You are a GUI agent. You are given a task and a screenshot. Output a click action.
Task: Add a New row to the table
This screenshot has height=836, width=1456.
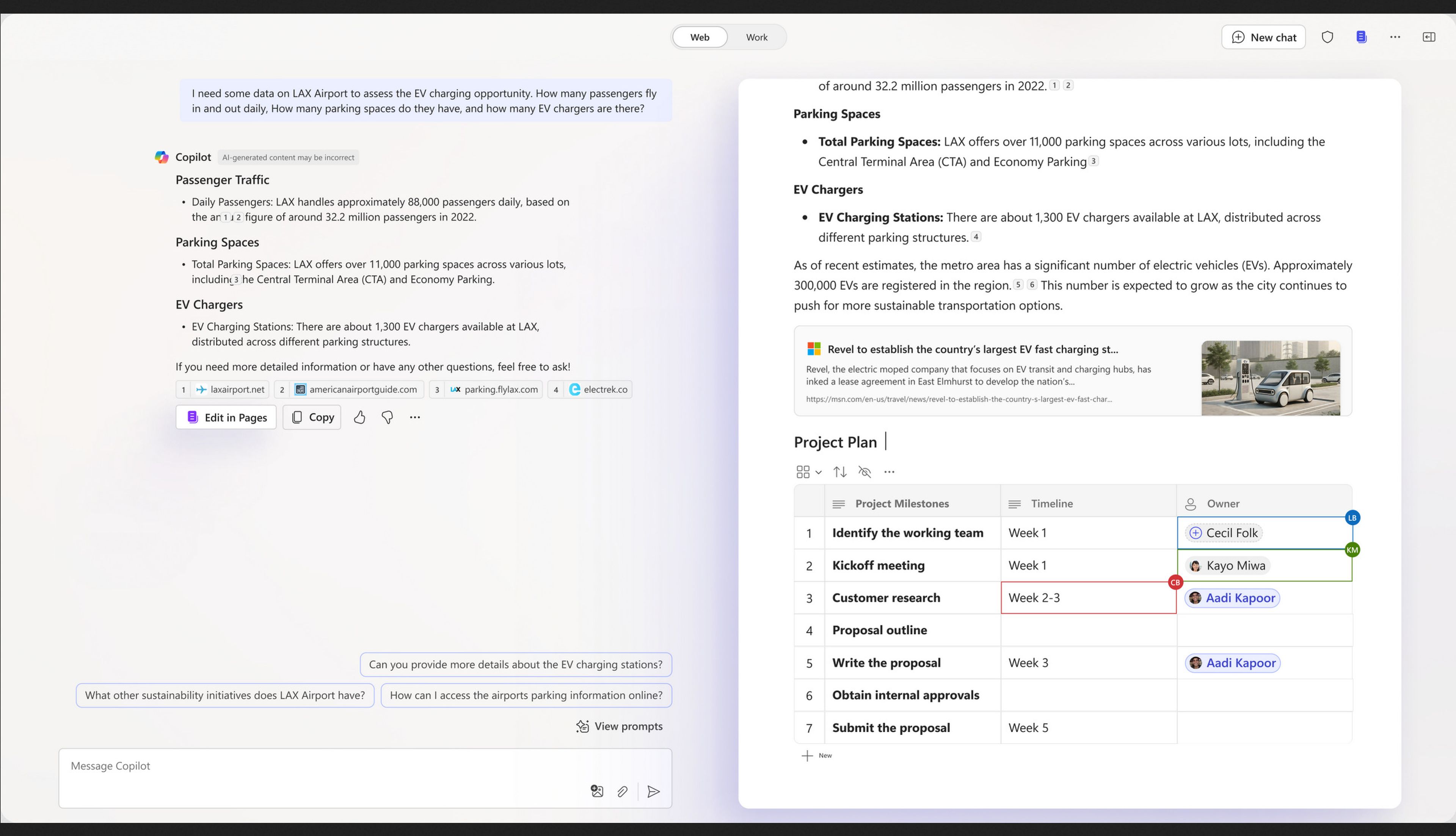click(817, 756)
